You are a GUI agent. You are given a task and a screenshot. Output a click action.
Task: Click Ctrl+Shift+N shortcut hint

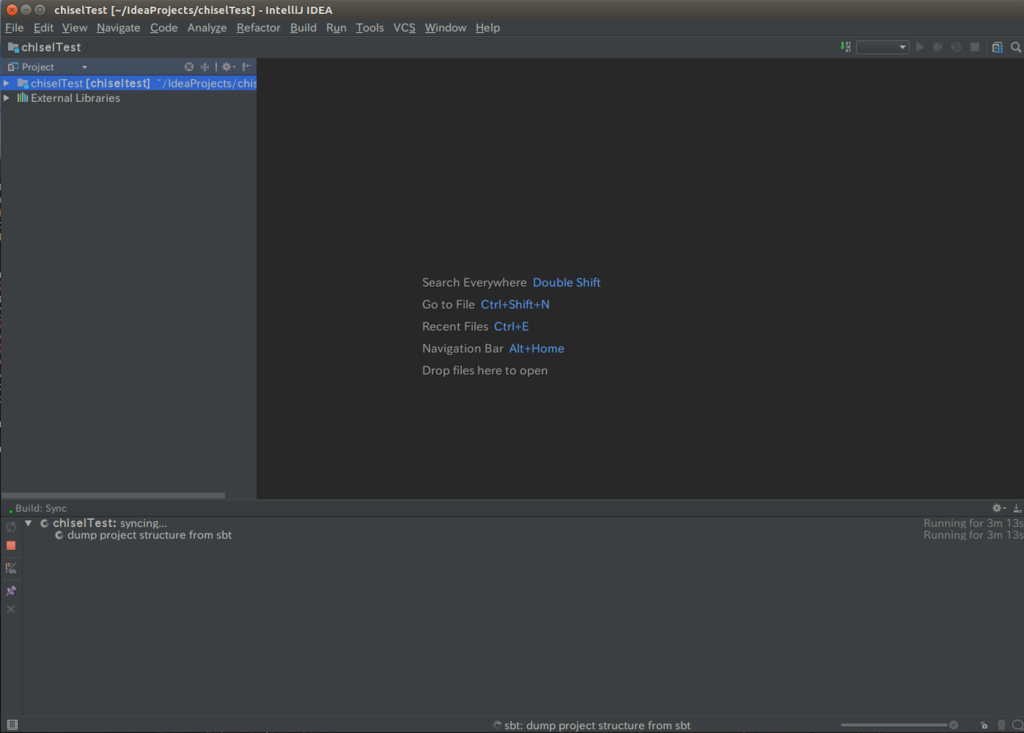click(515, 304)
